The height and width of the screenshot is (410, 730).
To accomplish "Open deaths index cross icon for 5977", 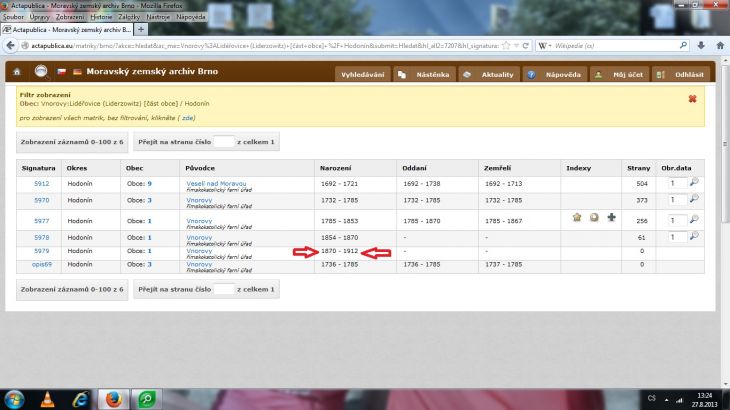I will click(611, 217).
